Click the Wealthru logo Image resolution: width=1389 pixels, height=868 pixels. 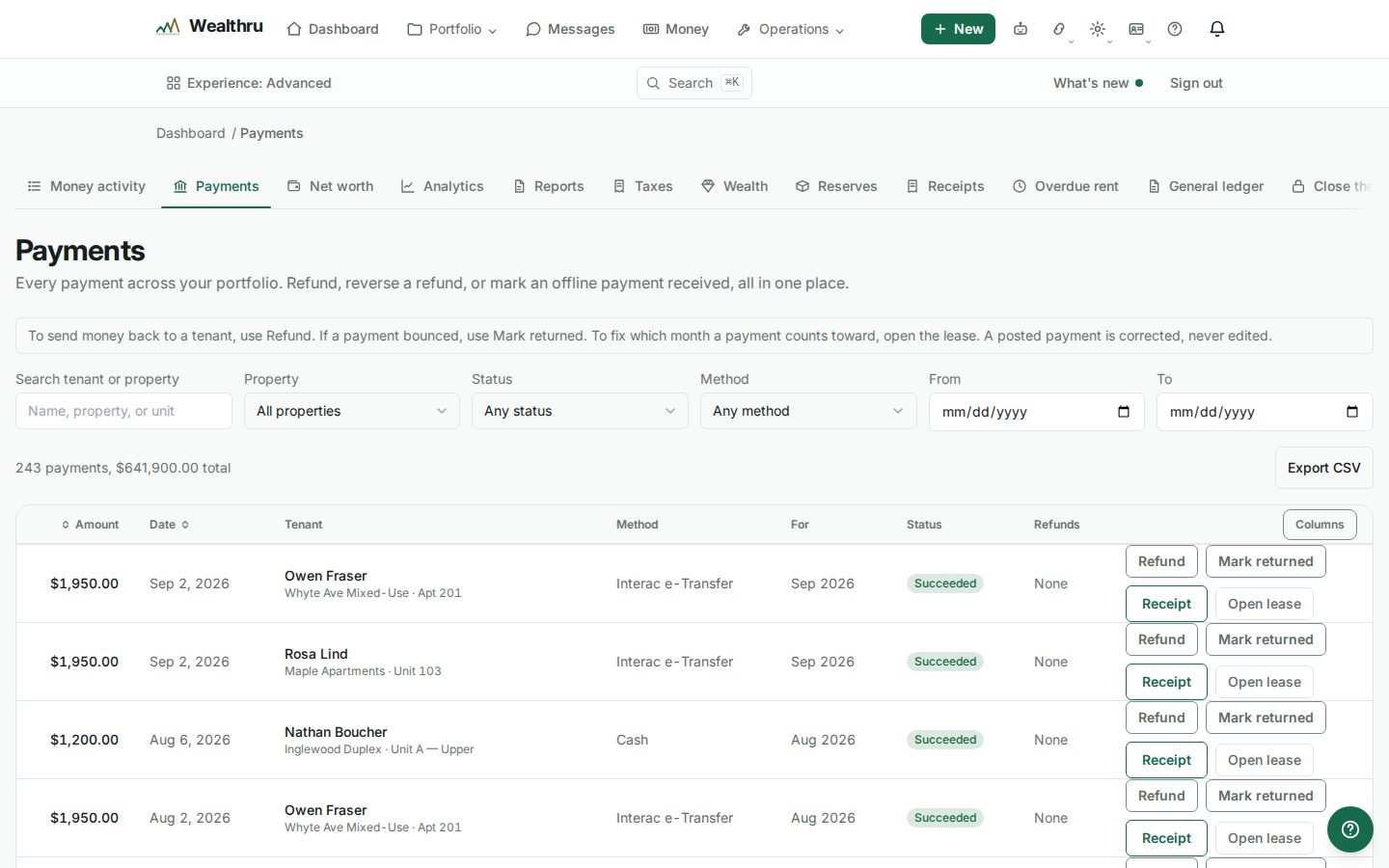click(209, 27)
